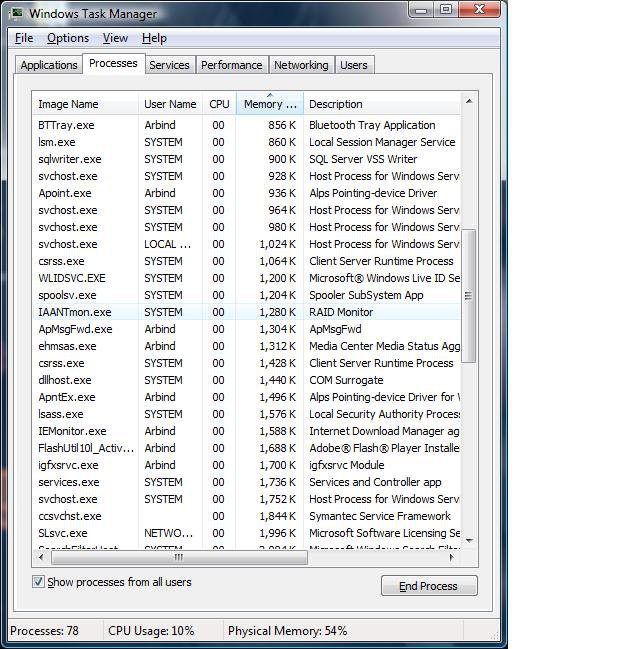640x649 pixels.
Task: Select svchost.exe using 928 K
Action: point(246,176)
